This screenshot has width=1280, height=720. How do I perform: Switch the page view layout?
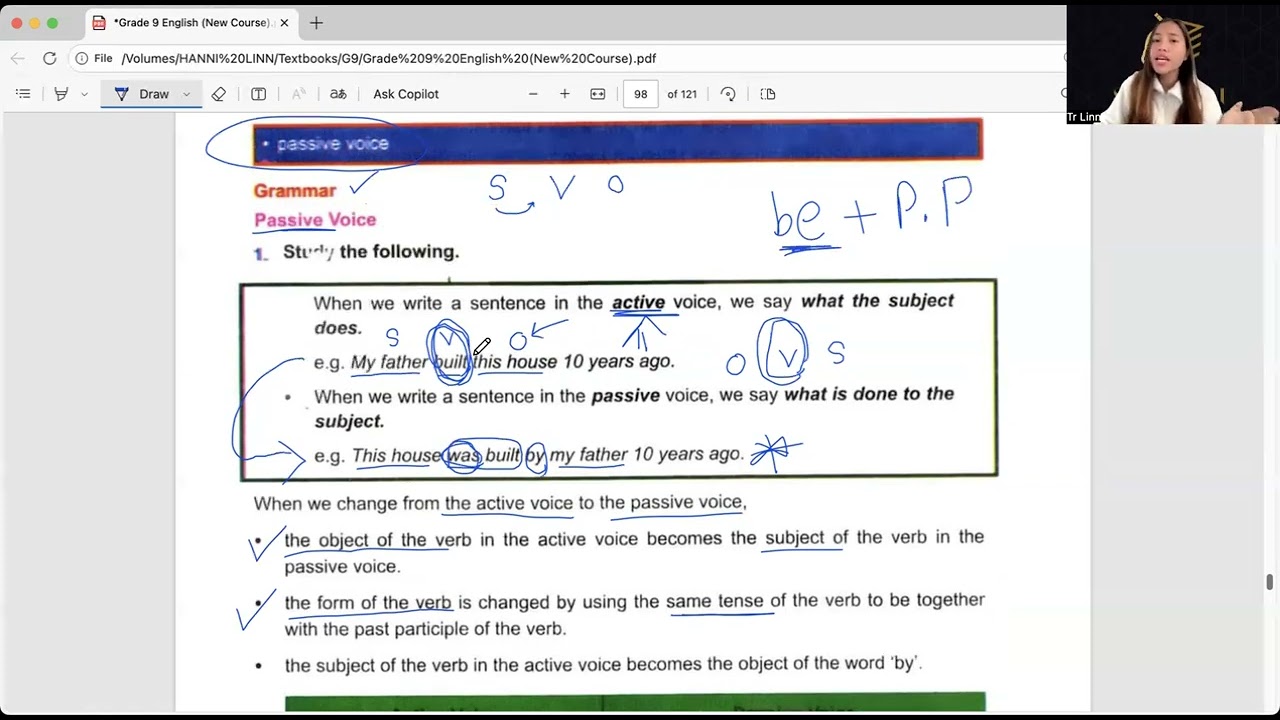[768, 94]
